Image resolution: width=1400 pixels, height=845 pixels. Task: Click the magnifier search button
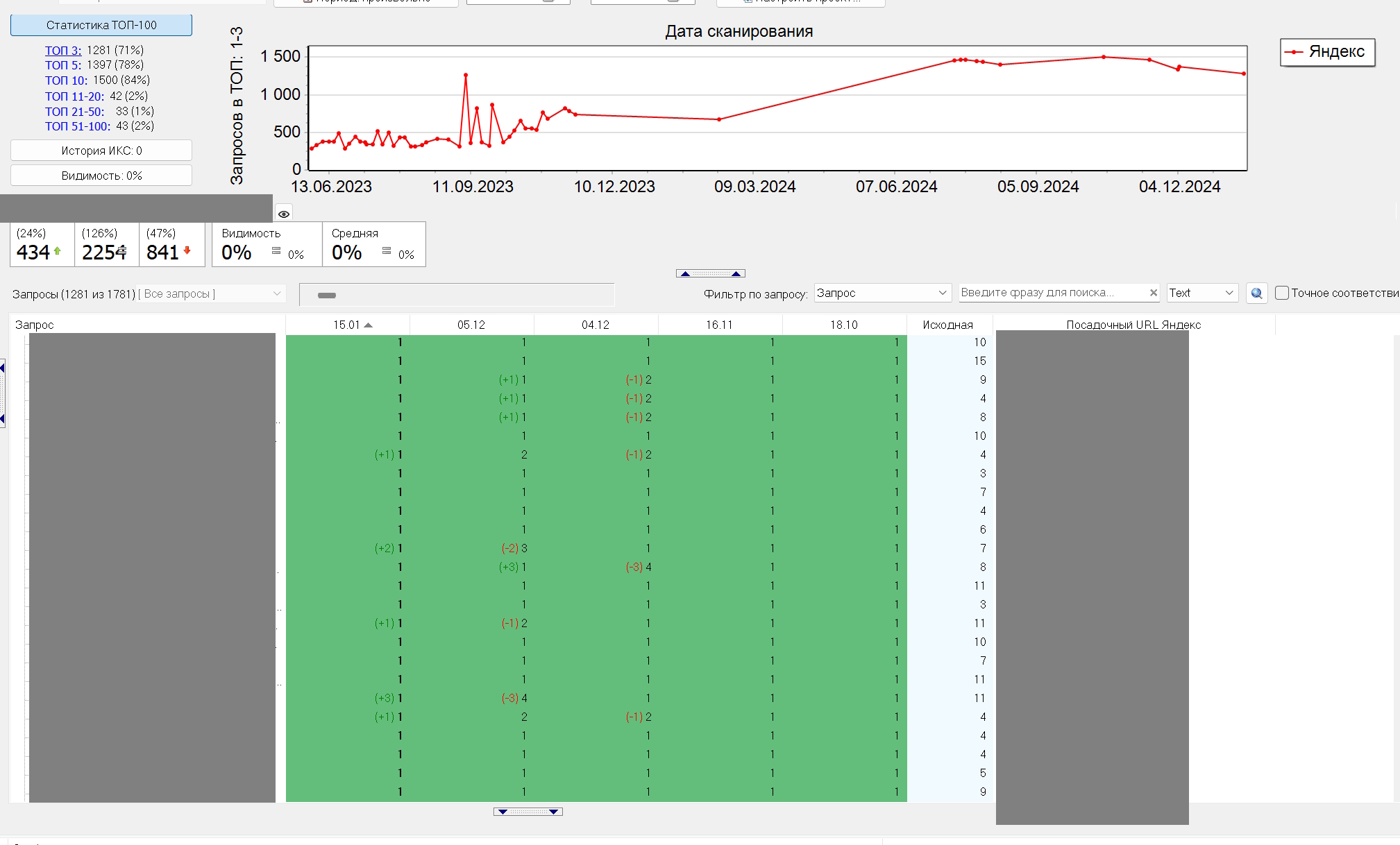click(1256, 293)
